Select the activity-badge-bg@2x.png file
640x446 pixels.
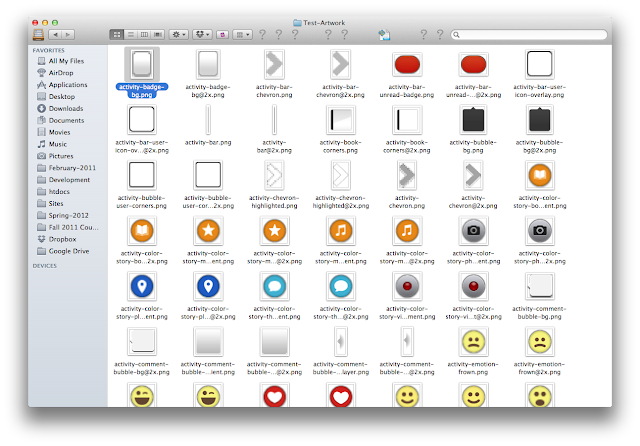tap(208, 64)
